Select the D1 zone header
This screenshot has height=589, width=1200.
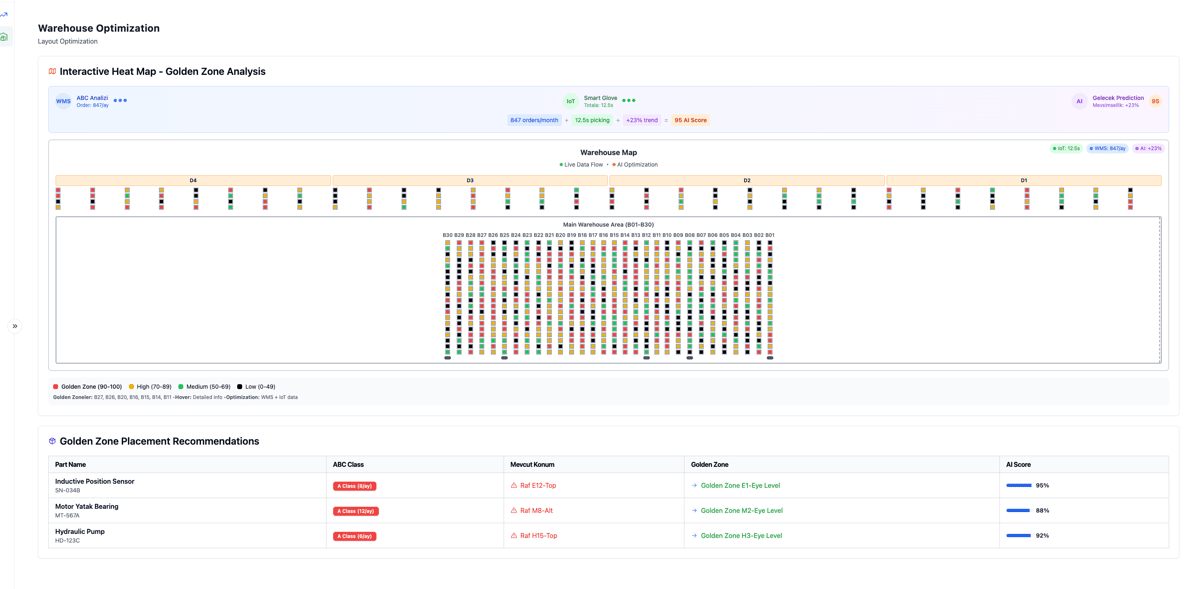coord(1024,181)
